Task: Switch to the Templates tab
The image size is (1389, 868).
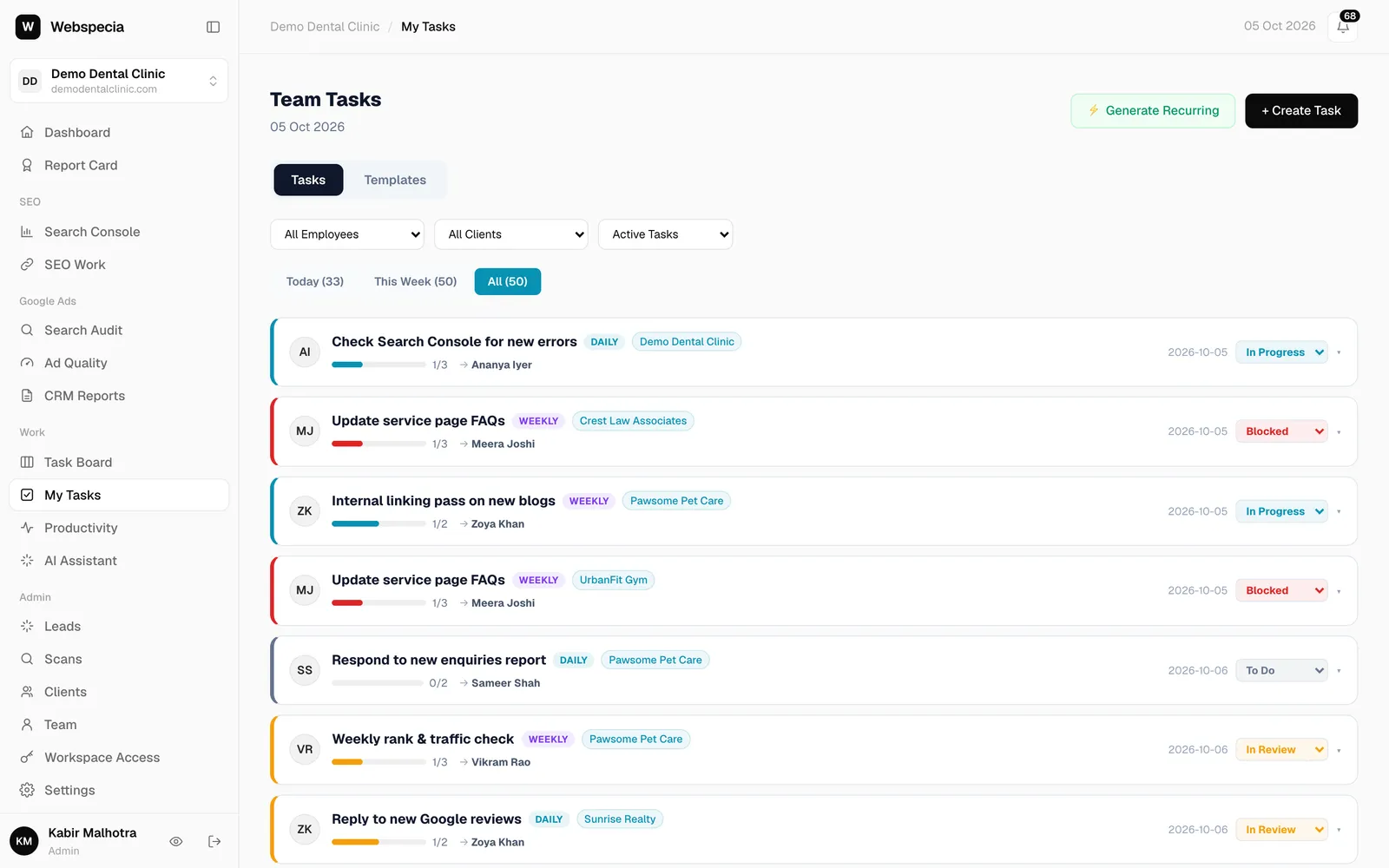Action: (395, 180)
